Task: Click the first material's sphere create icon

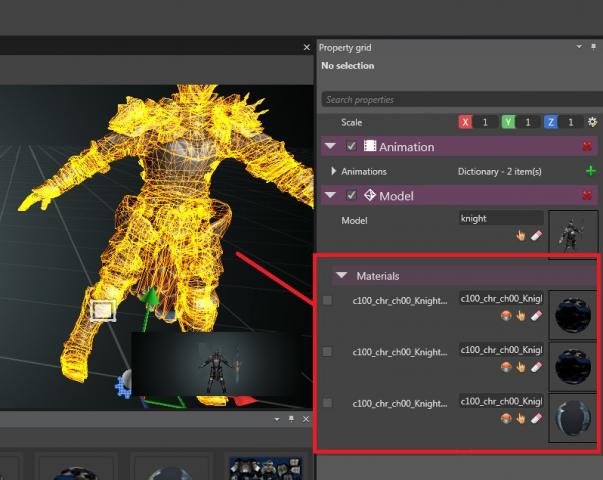Action: click(506, 314)
